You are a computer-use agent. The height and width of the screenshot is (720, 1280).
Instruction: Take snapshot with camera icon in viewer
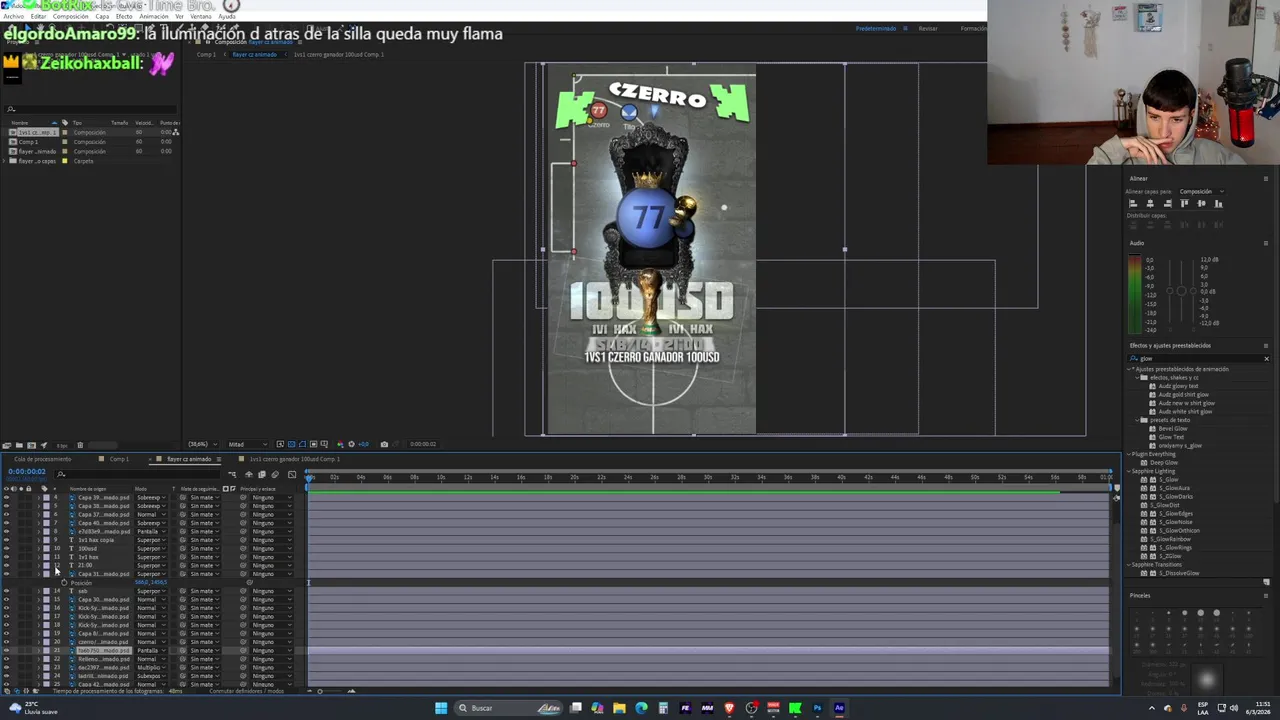coord(384,444)
